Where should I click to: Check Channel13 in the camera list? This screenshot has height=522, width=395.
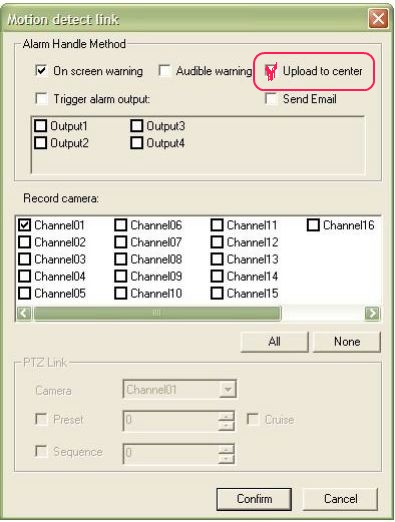(x=217, y=259)
